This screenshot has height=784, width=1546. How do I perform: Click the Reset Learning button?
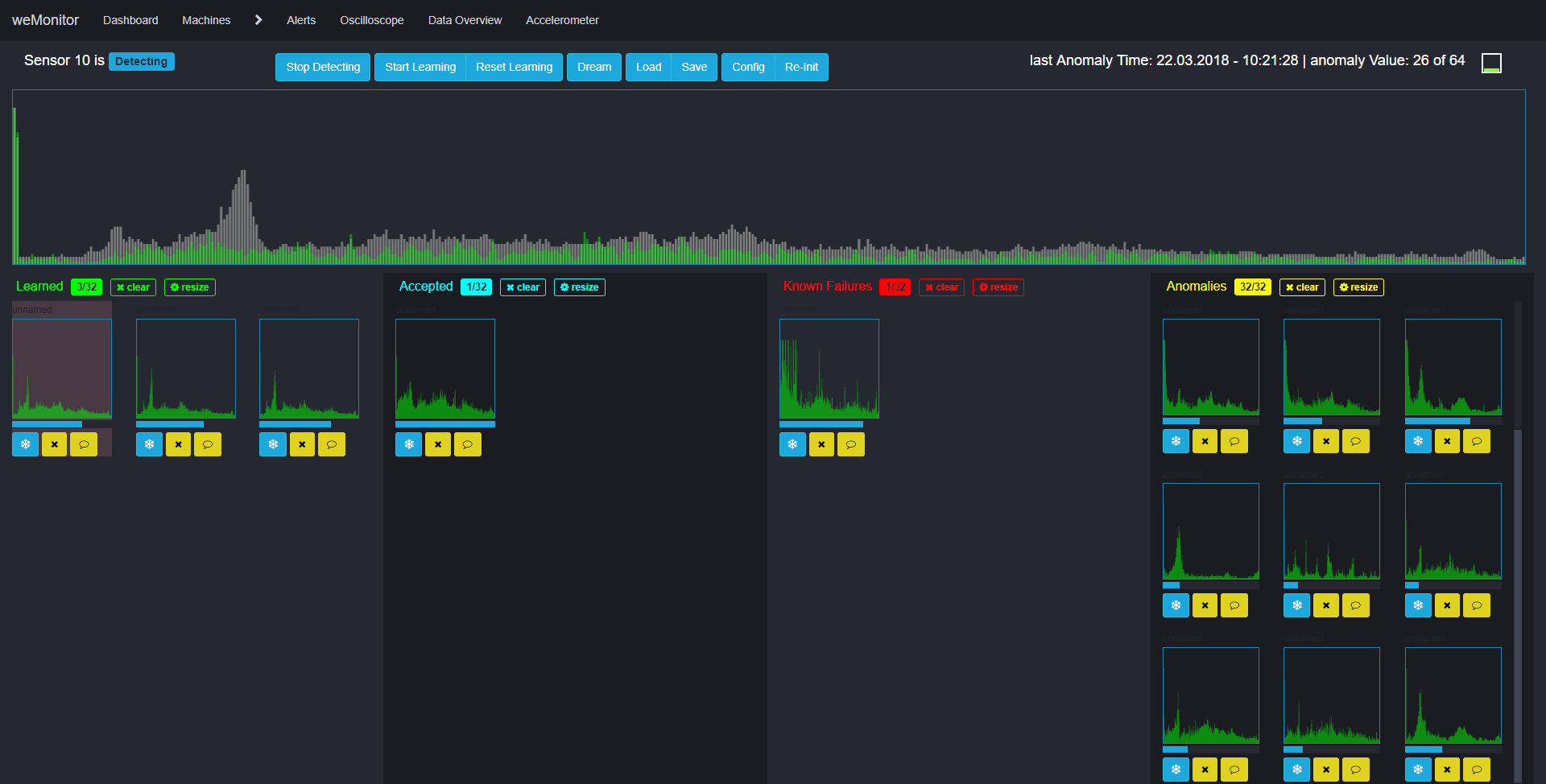click(x=514, y=67)
